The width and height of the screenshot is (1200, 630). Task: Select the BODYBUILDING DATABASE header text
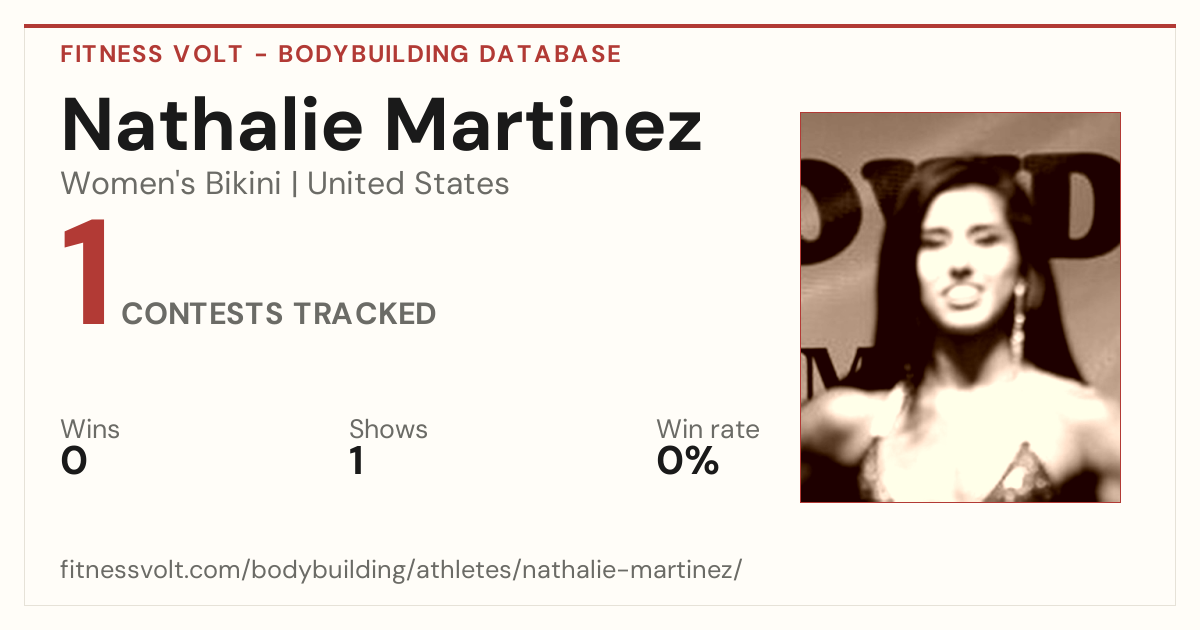tap(450, 54)
